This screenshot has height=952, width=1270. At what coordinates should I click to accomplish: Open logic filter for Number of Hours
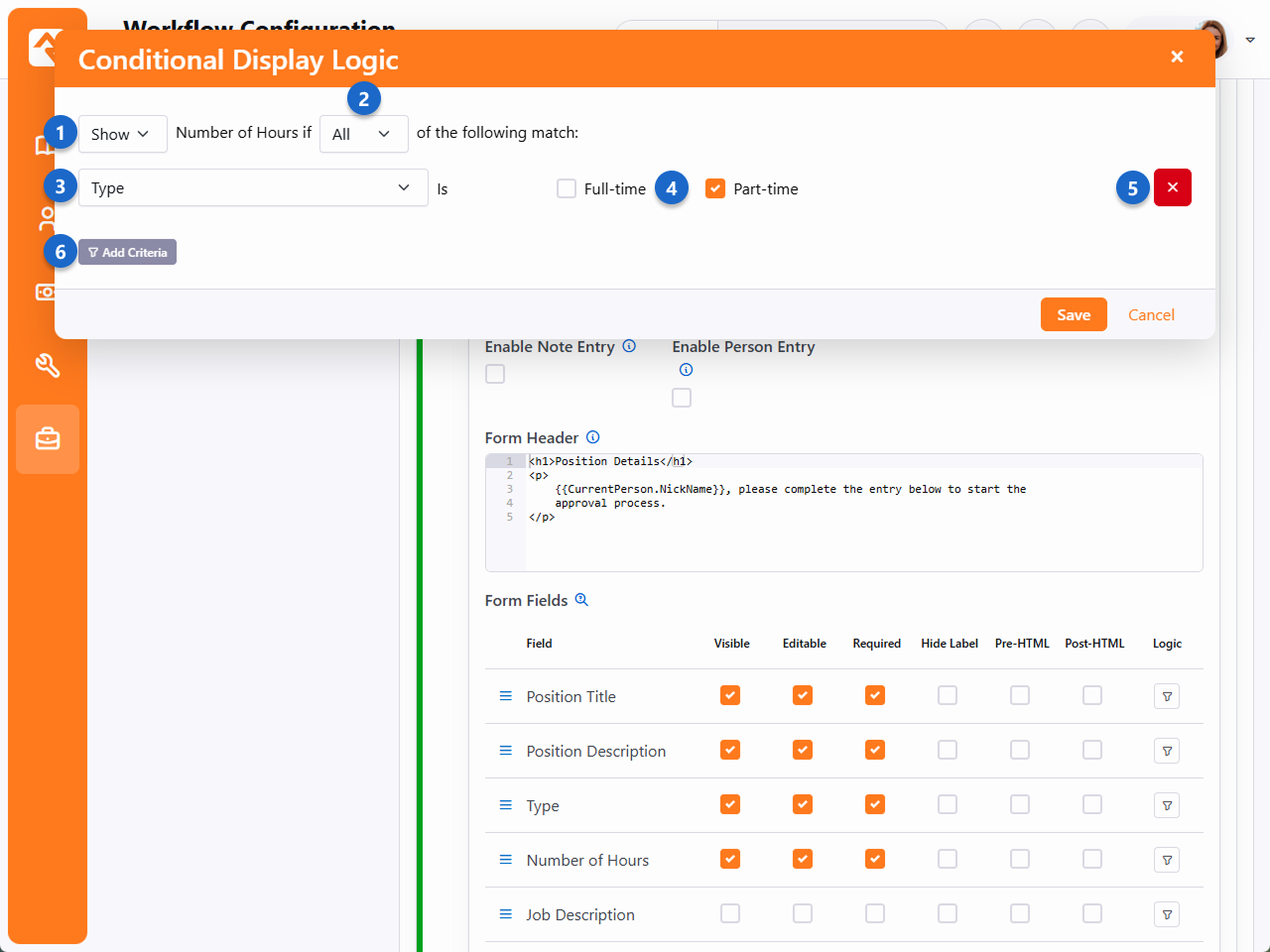click(x=1167, y=860)
